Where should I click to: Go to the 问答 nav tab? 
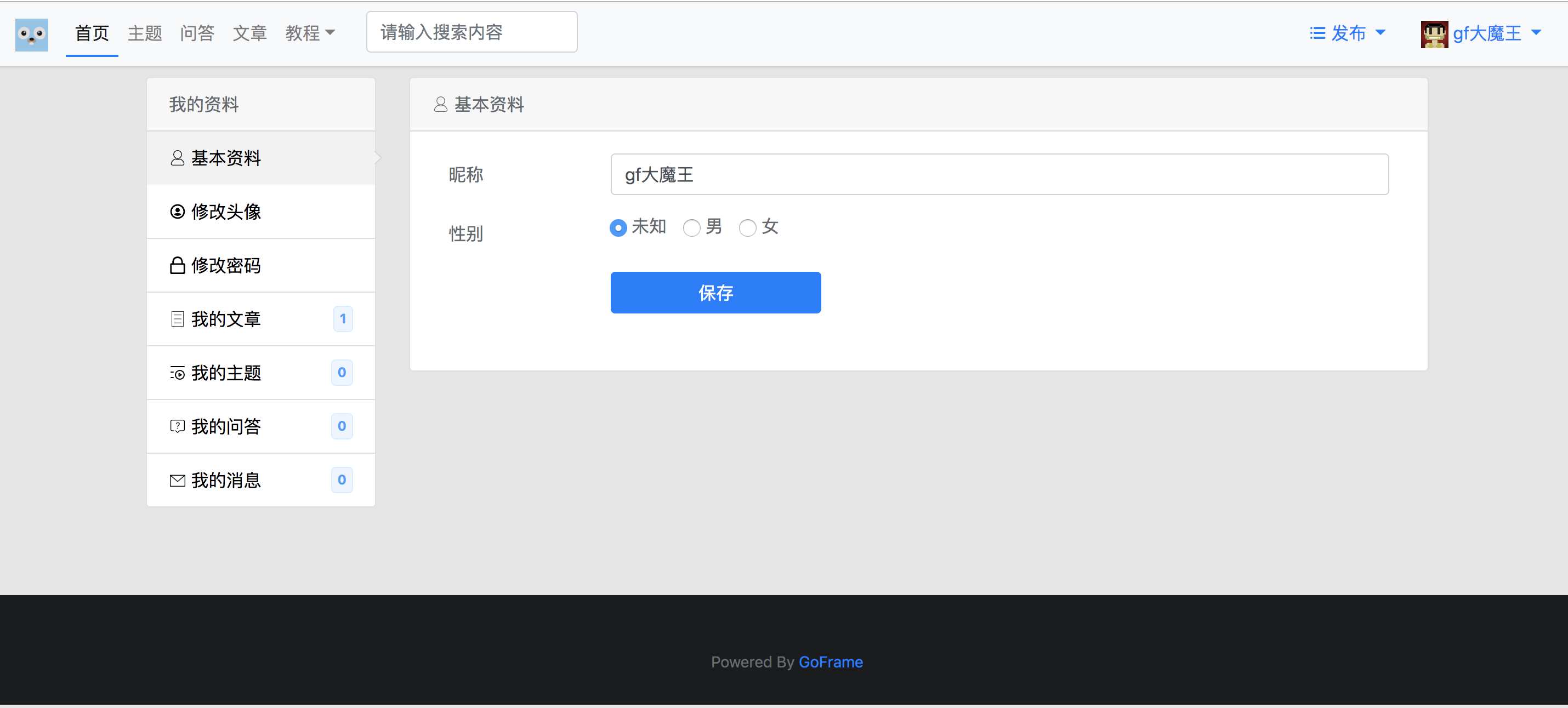click(197, 33)
